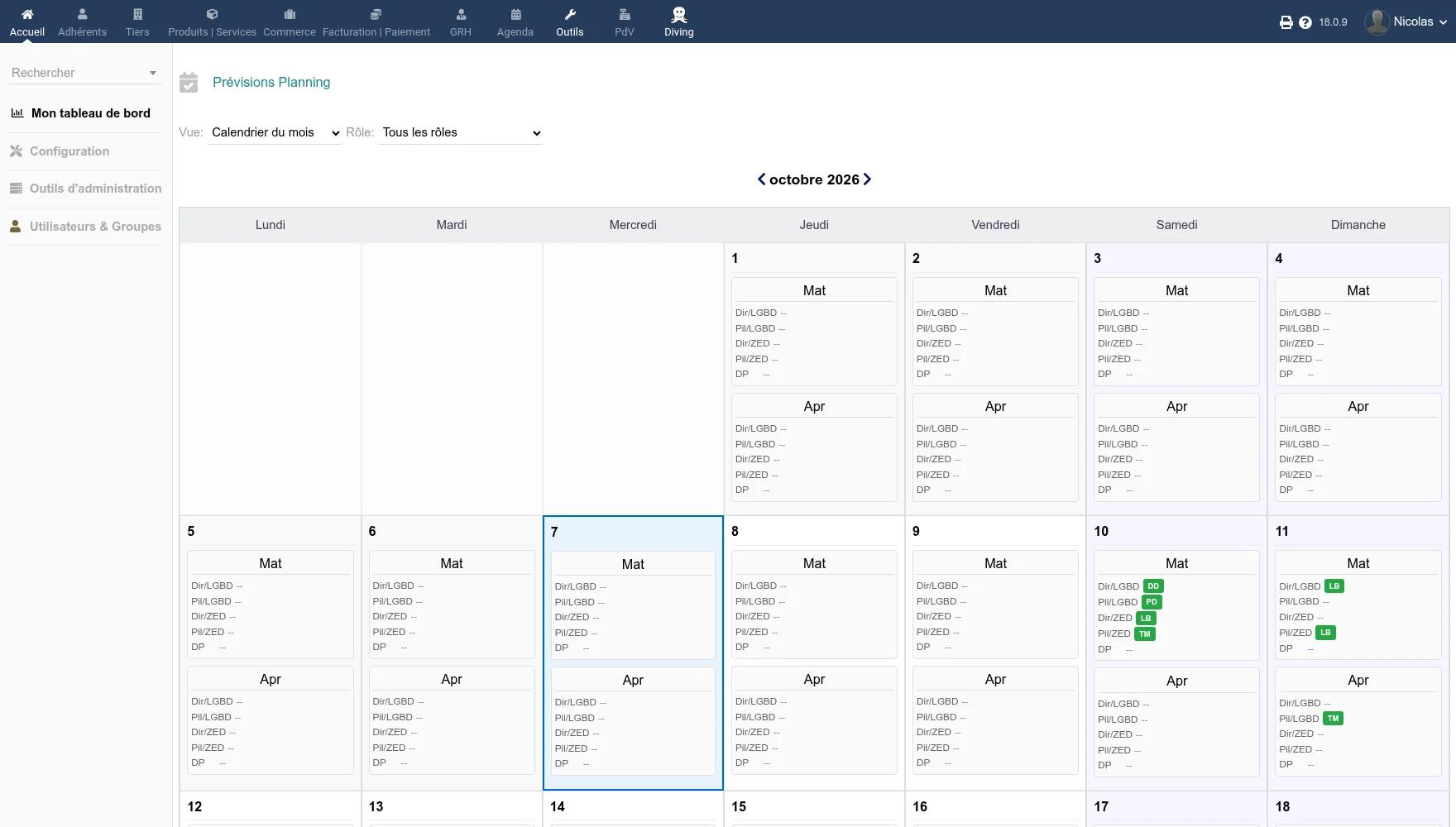Click the Prévisions Planning calendar icon

189,82
